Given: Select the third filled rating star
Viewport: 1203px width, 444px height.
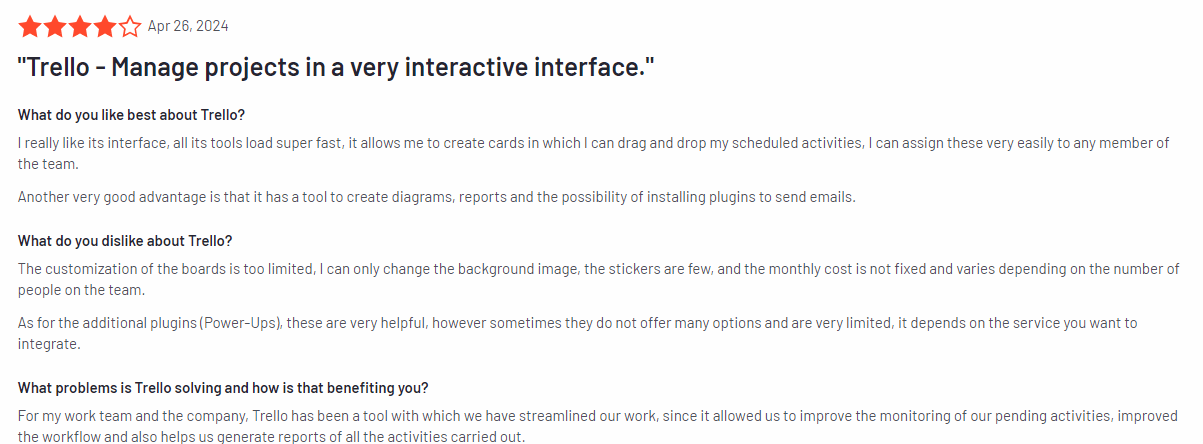Looking at the screenshot, I should click(80, 27).
